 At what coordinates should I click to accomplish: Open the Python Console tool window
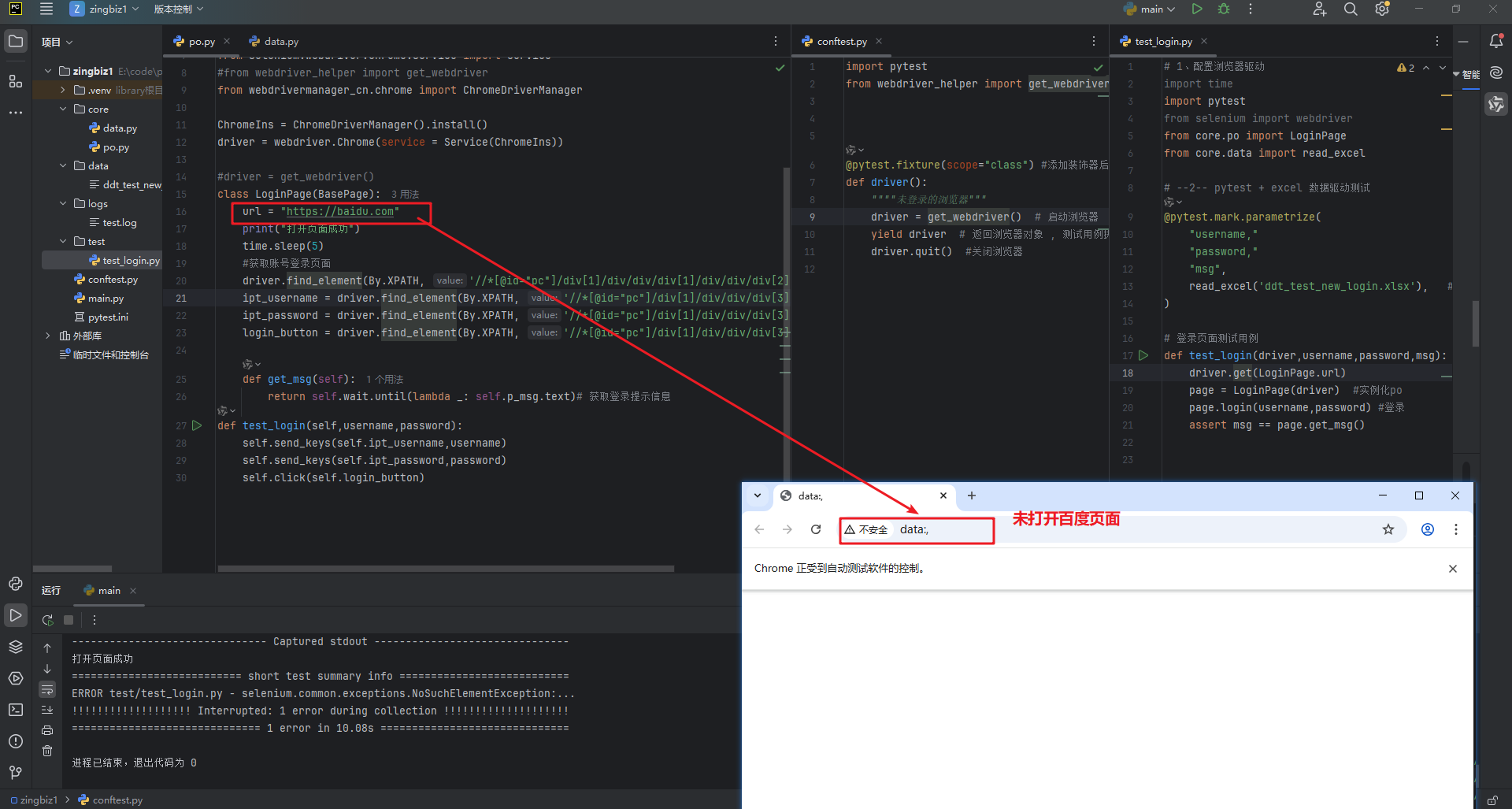click(16, 584)
